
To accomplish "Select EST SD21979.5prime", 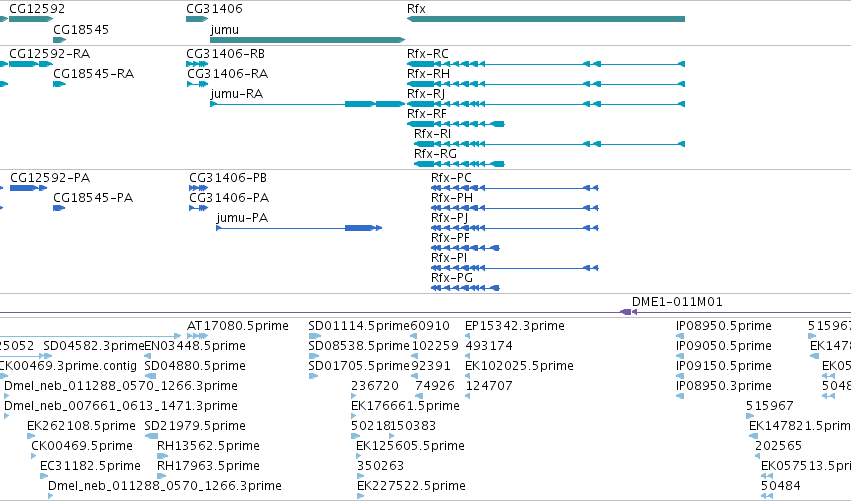I will click(195, 427).
